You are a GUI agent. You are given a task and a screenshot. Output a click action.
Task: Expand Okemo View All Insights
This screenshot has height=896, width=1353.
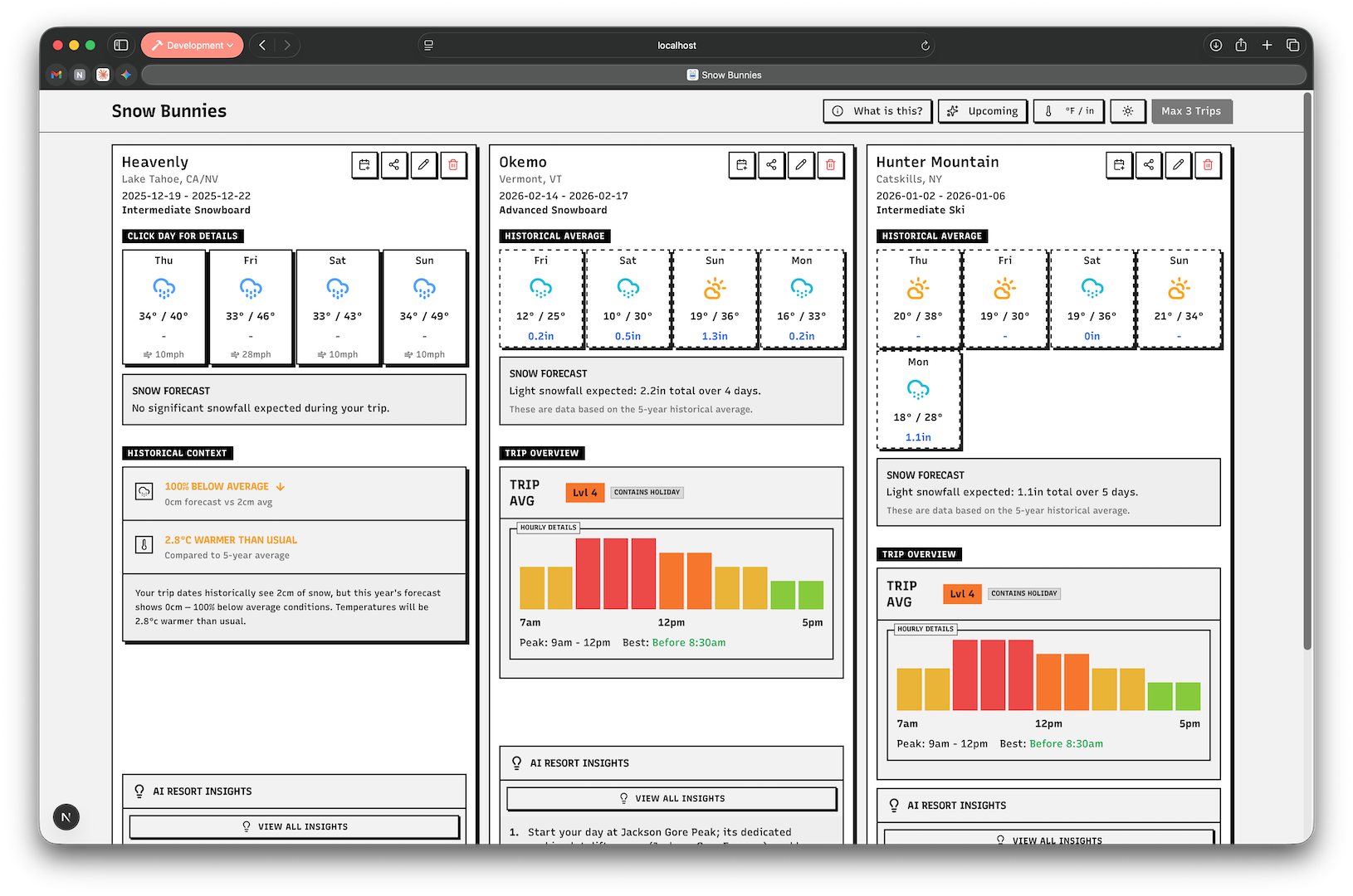tap(672, 798)
